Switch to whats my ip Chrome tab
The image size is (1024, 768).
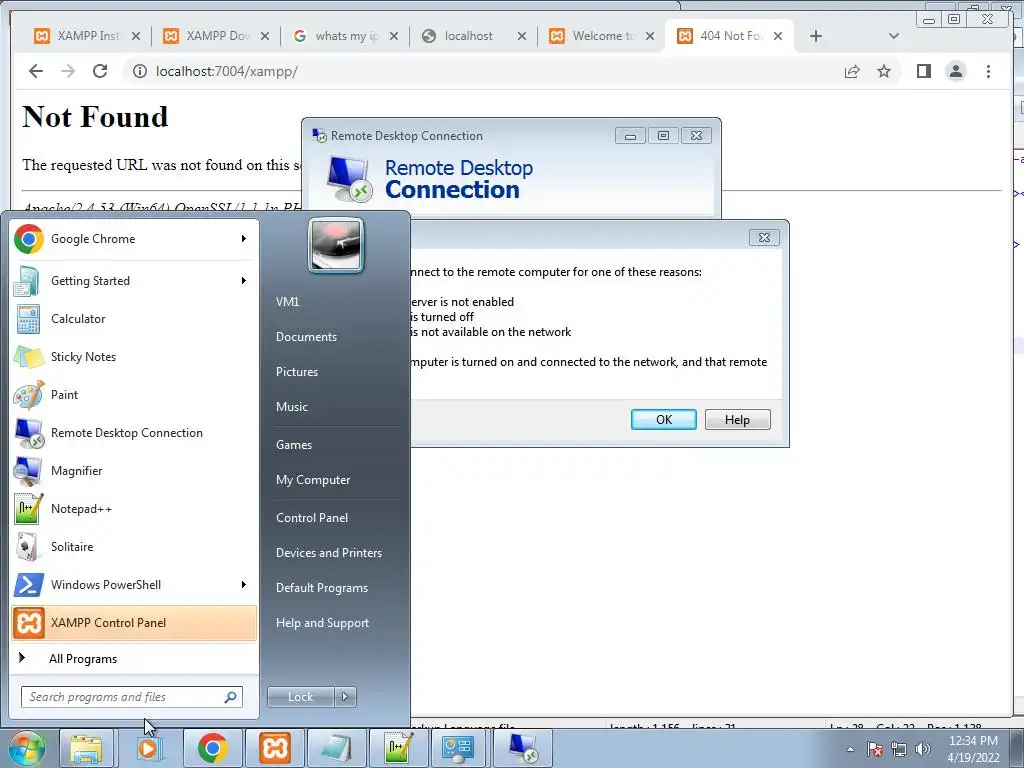click(345, 36)
